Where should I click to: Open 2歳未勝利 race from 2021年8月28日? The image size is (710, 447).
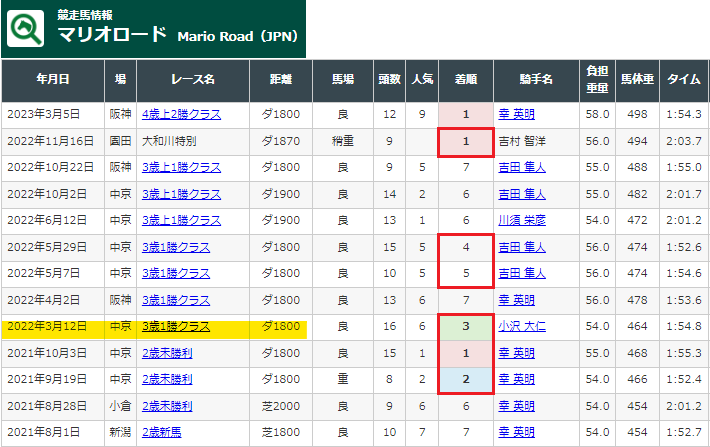click(x=167, y=406)
